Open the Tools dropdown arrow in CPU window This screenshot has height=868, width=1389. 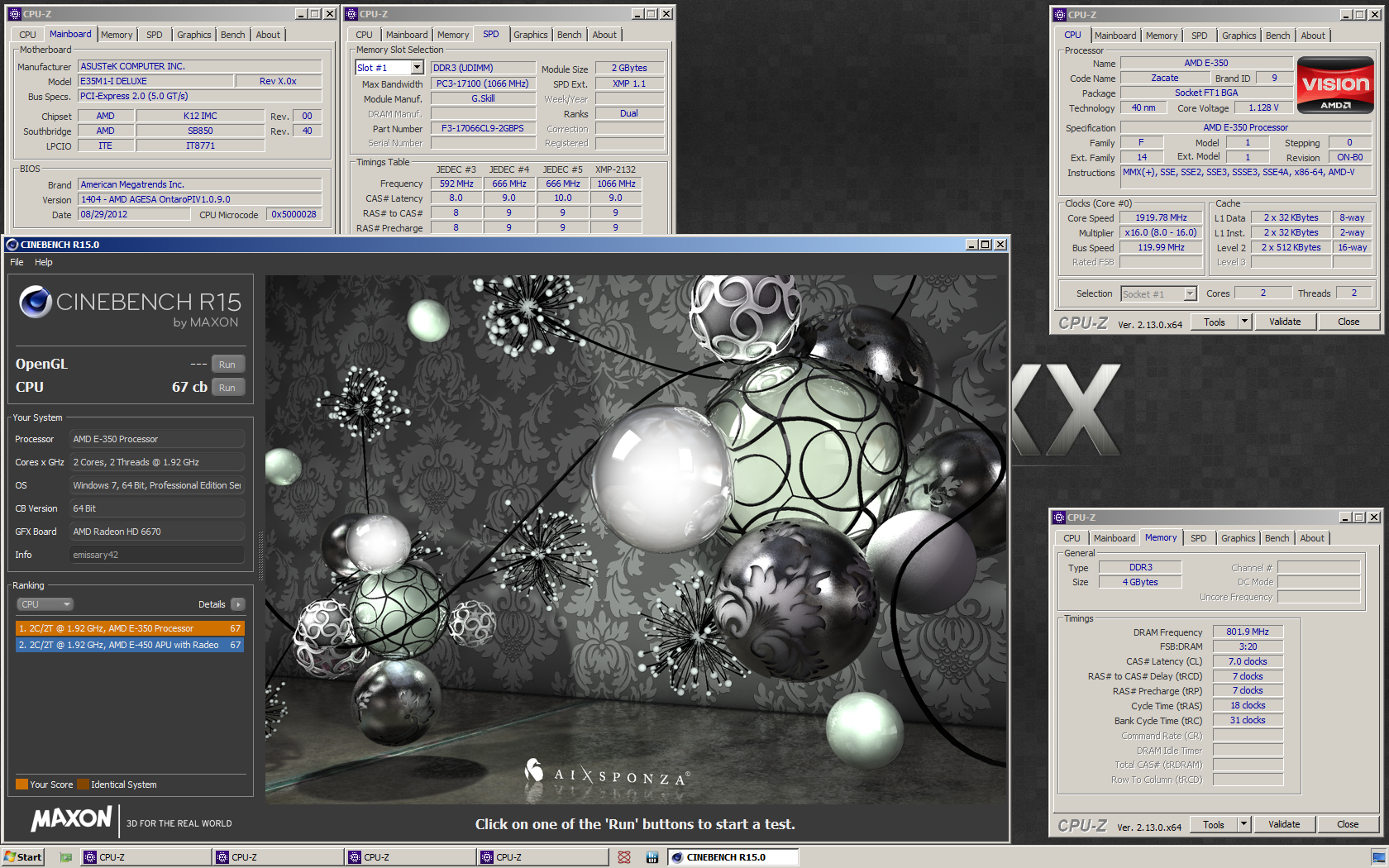1244,322
